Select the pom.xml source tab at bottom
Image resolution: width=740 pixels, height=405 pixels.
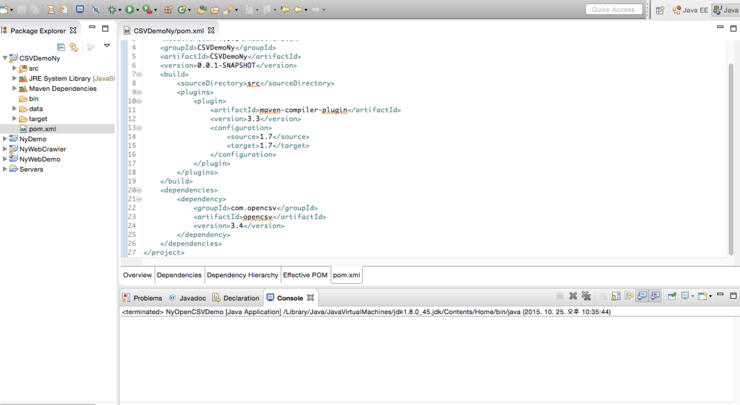tap(346, 275)
